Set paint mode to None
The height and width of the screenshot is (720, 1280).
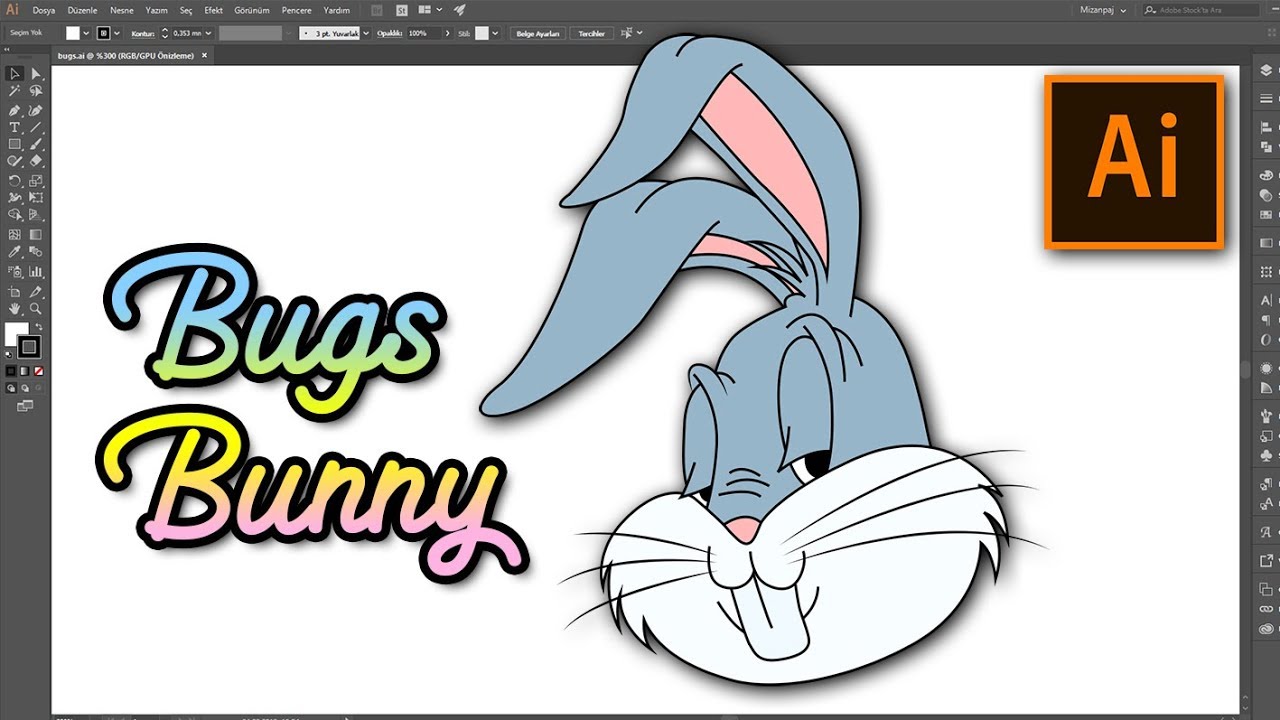point(37,371)
